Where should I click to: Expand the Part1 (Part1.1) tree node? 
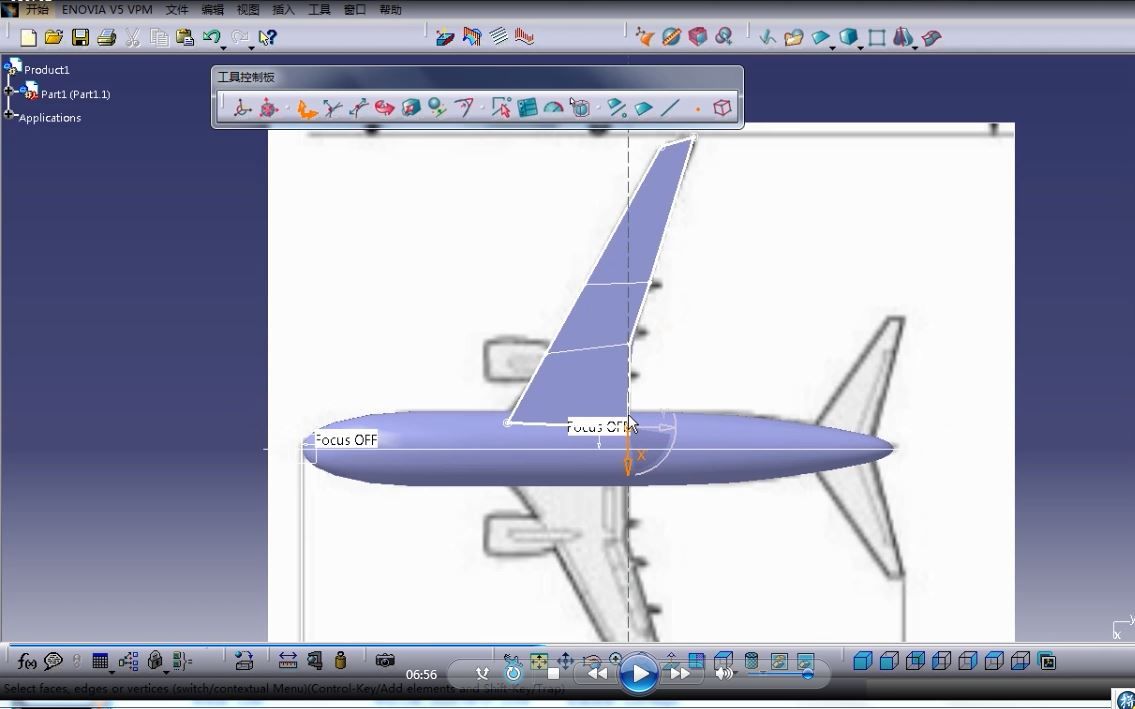click(x=9, y=91)
